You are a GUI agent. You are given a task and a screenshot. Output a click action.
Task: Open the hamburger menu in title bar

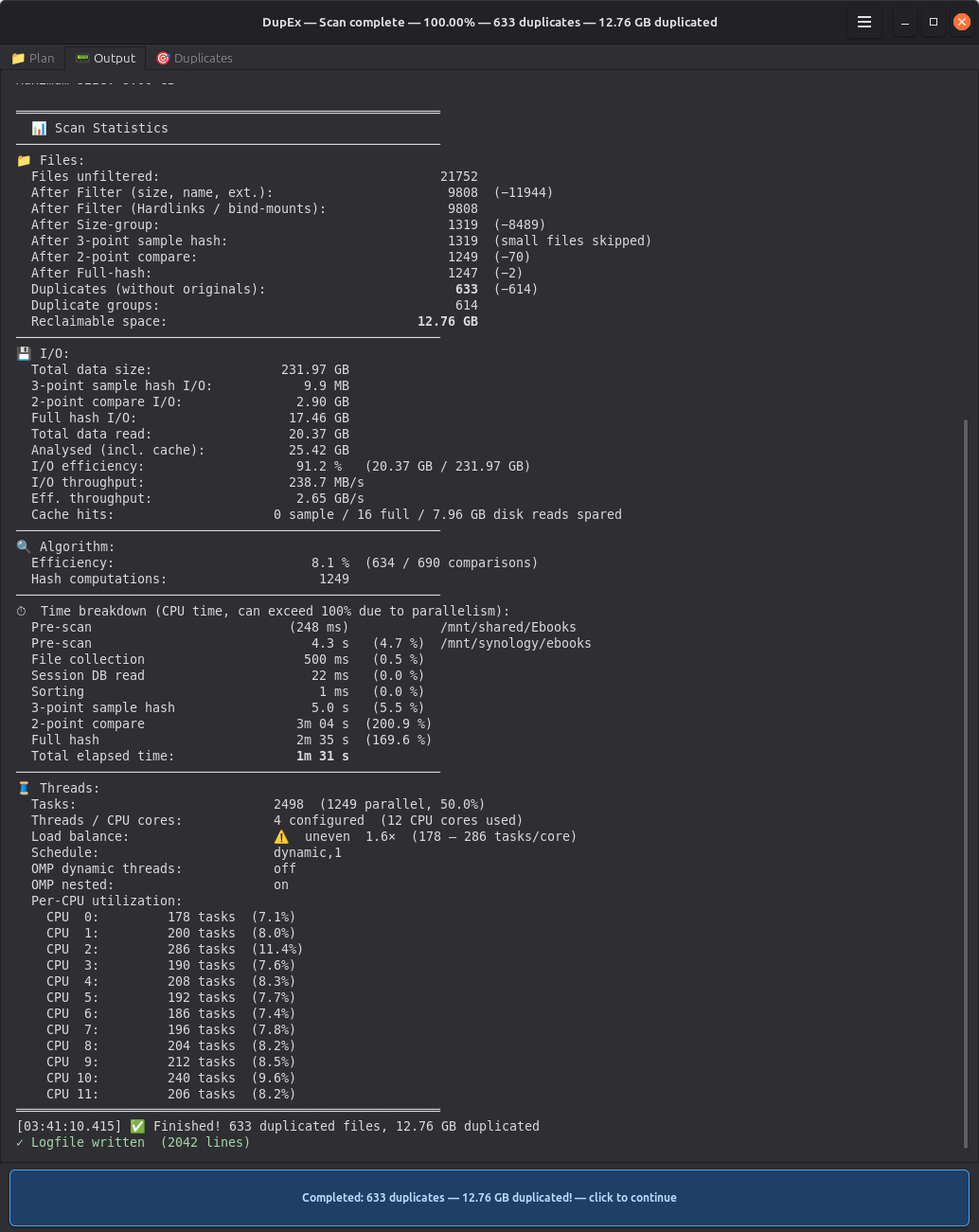pos(863,22)
